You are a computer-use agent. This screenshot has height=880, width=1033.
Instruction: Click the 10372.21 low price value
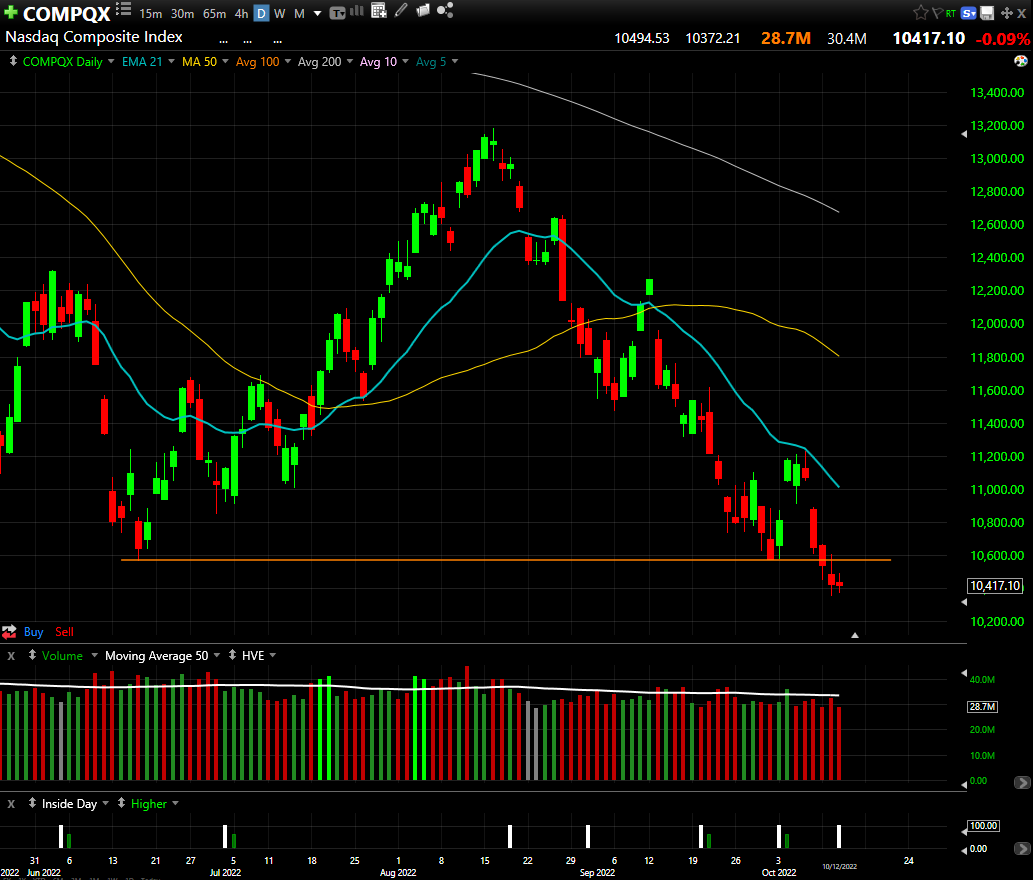click(713, 39)
